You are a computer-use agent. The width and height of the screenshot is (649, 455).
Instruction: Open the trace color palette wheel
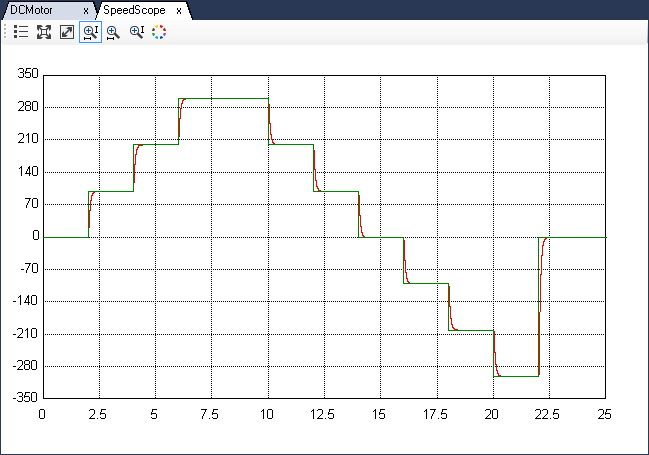click(x=159, y=32)
